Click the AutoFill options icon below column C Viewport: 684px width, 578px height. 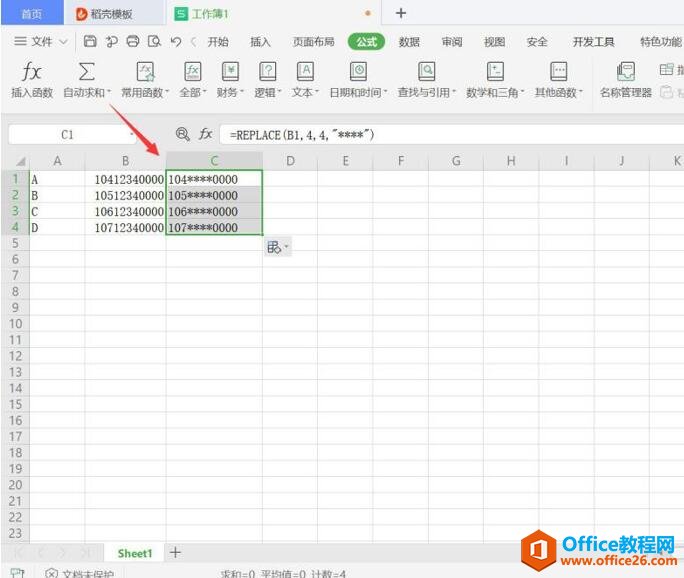[277, 247]
